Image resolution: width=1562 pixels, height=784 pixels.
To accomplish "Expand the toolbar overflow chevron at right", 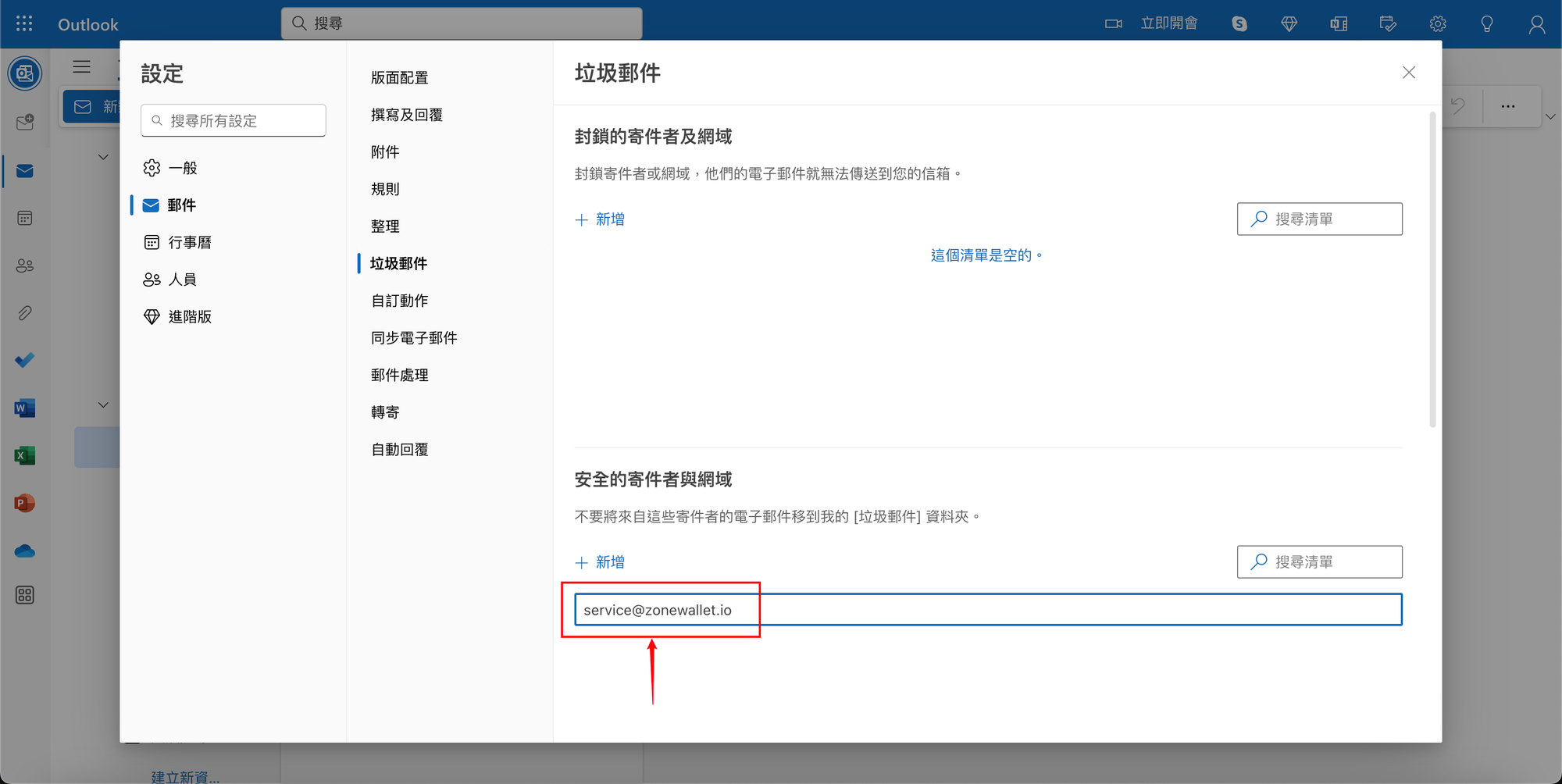I will 1550,116.
